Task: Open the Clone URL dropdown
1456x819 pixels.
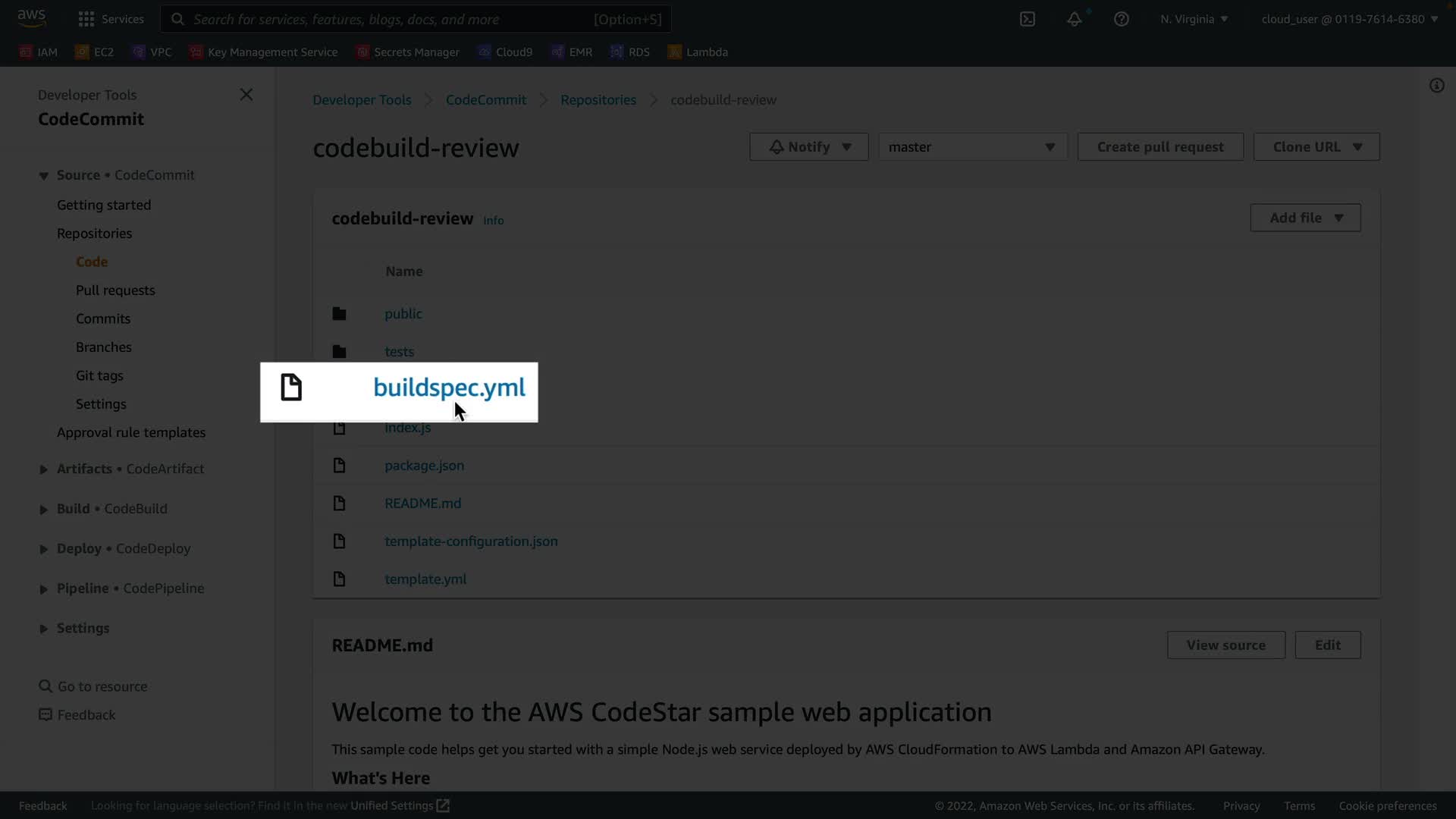Action: pos(1316,147)
